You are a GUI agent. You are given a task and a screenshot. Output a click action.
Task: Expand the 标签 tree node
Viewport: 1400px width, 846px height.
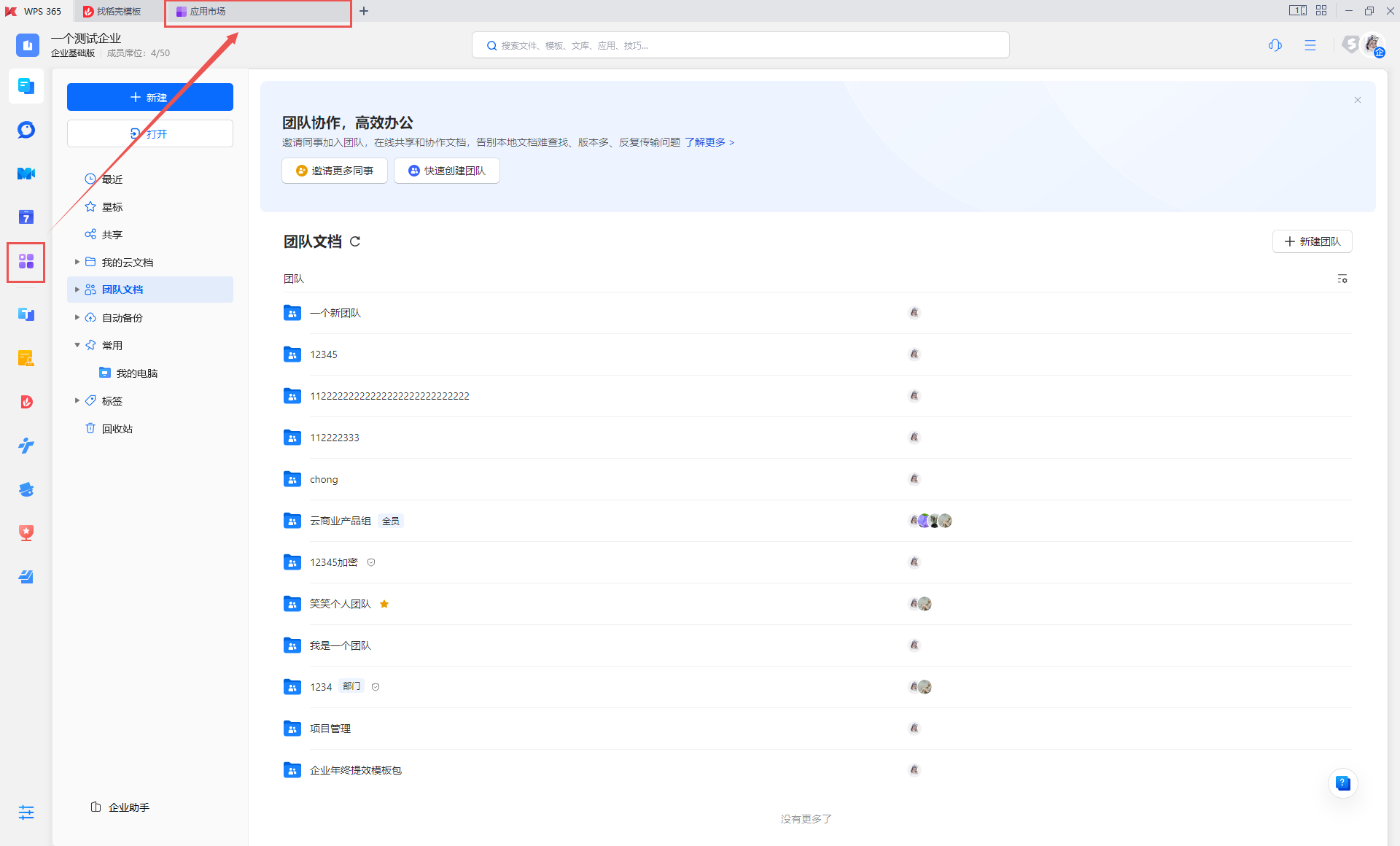[77, 400]
